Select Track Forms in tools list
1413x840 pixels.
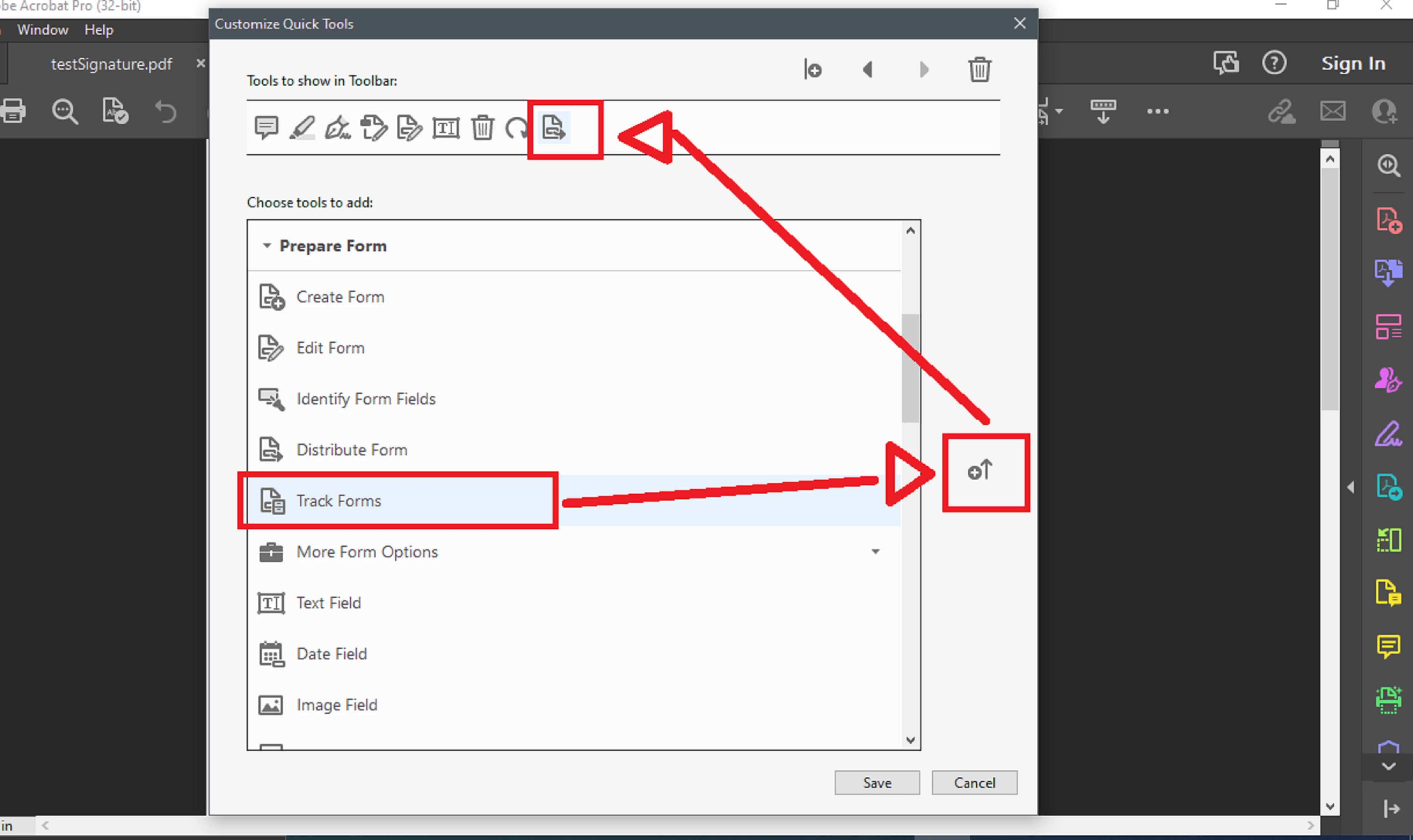coord(339,501)
